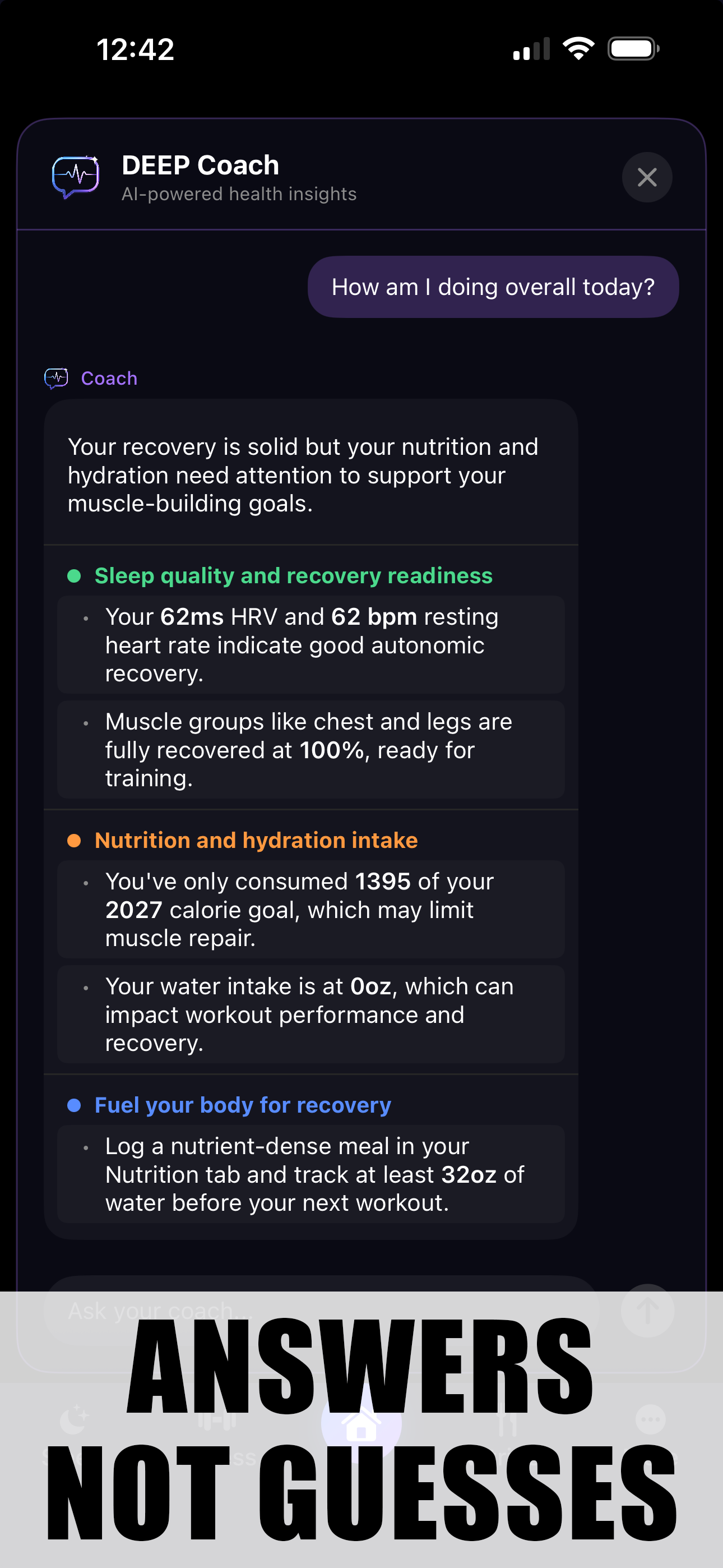The width and height of the screenshot is (723, 1568).
Task: Tap the Sleep quality and recovery readiness heading
Action: (x=293, y=575)
